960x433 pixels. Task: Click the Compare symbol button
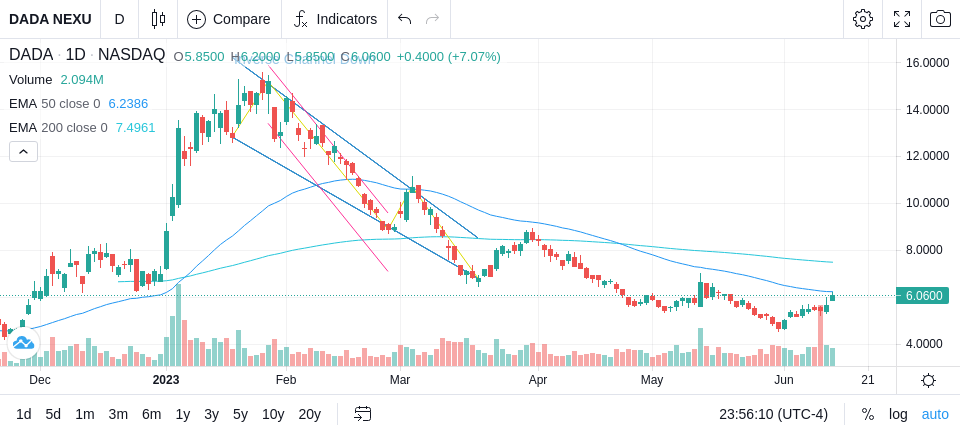pyautogui.click(x=229, y=19)
